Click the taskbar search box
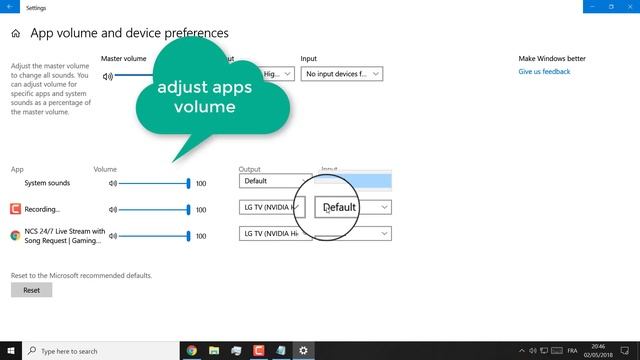 click(101, 351)
